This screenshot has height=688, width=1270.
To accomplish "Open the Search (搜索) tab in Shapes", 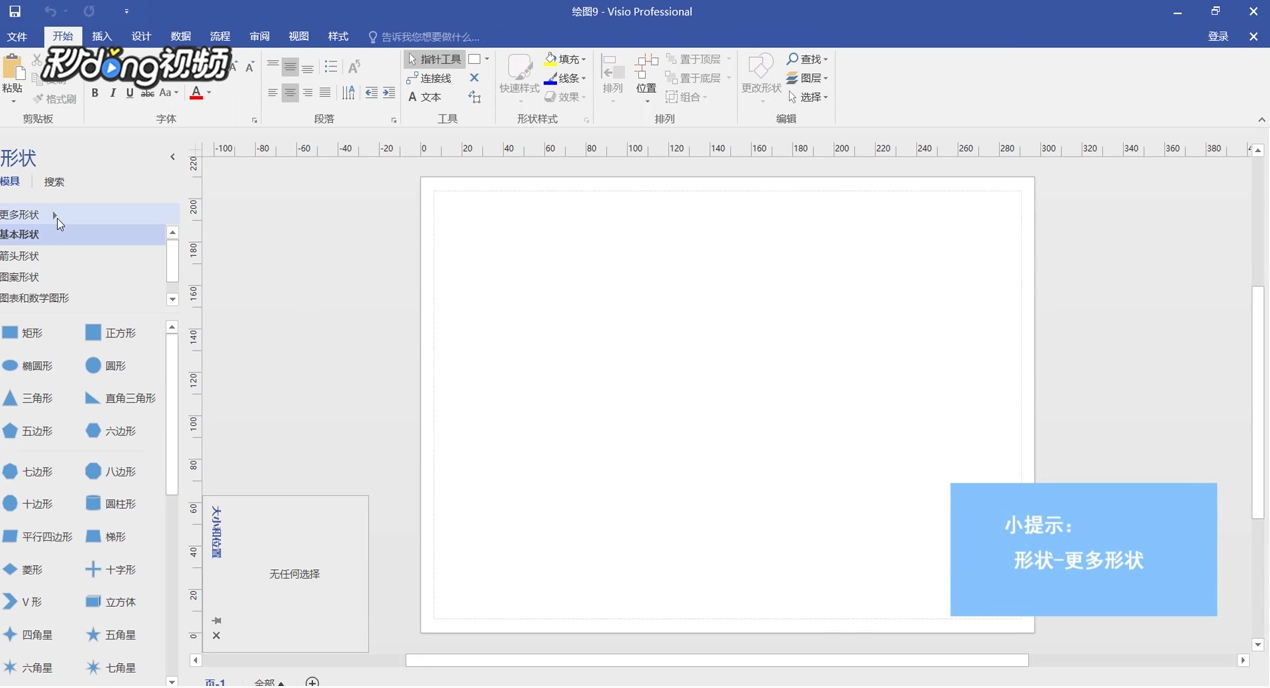I will tap(54, 182).
